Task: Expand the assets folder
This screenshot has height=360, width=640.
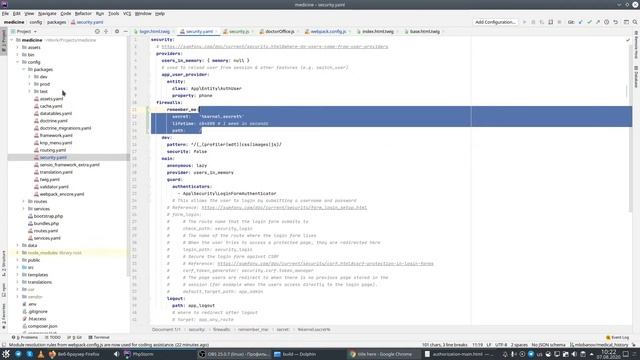Action: pos(18,47)
